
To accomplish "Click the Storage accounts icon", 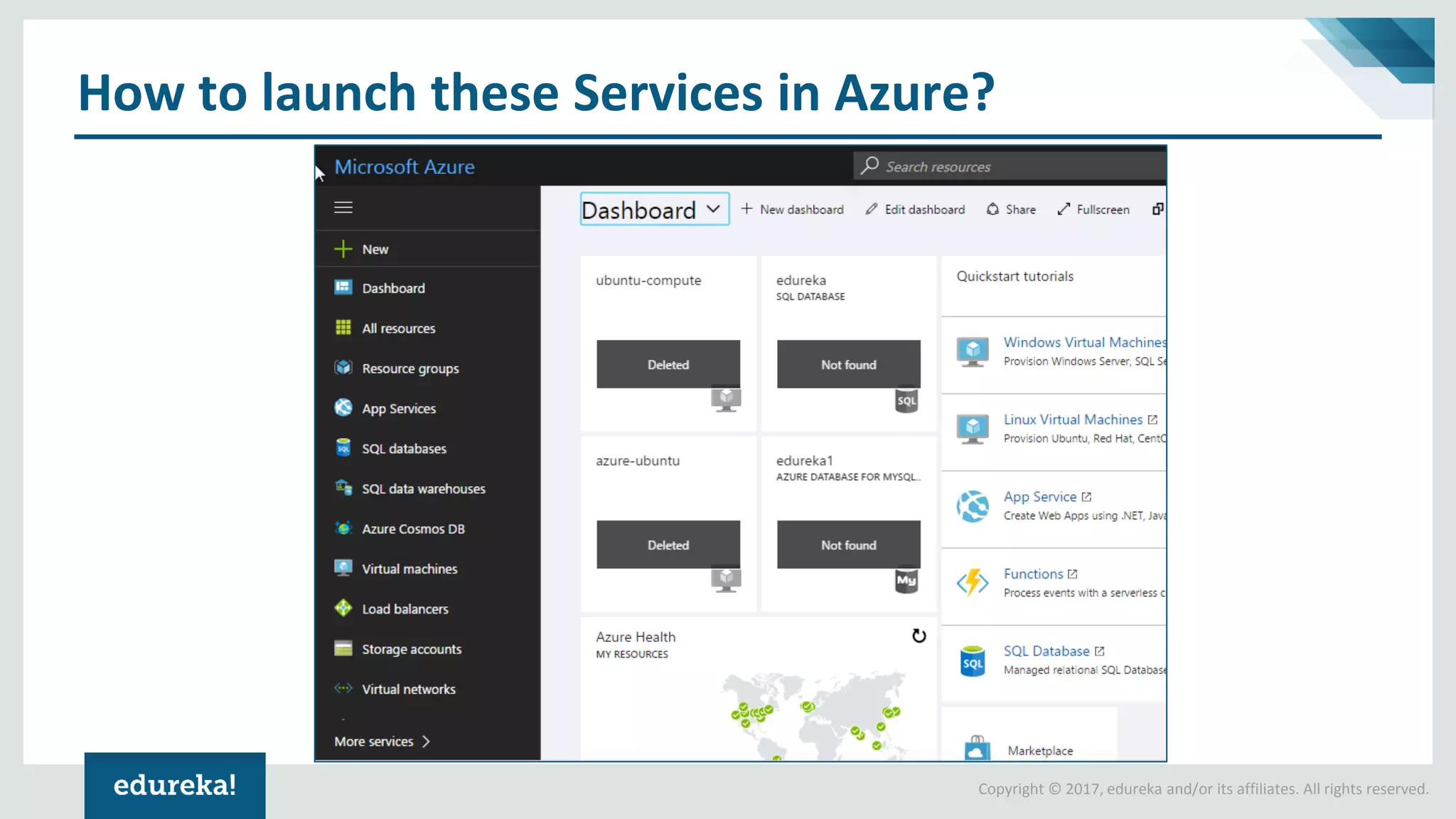I will click(343, 648).
